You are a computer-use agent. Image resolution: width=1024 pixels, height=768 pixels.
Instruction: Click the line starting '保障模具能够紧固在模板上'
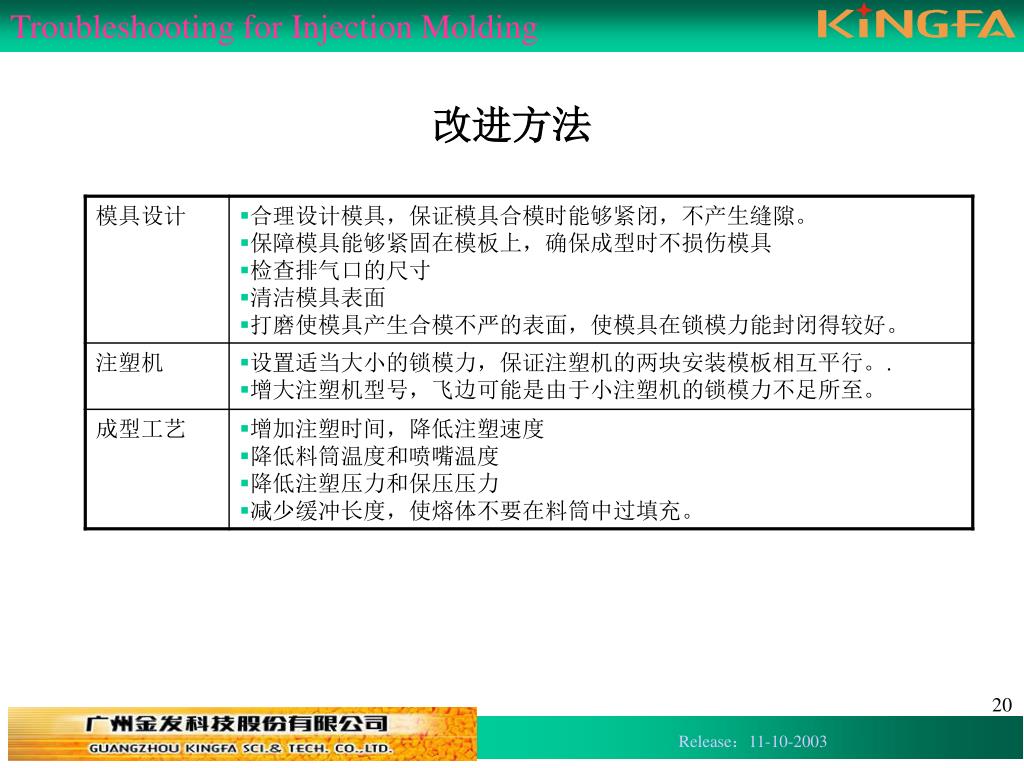[506, 243]
